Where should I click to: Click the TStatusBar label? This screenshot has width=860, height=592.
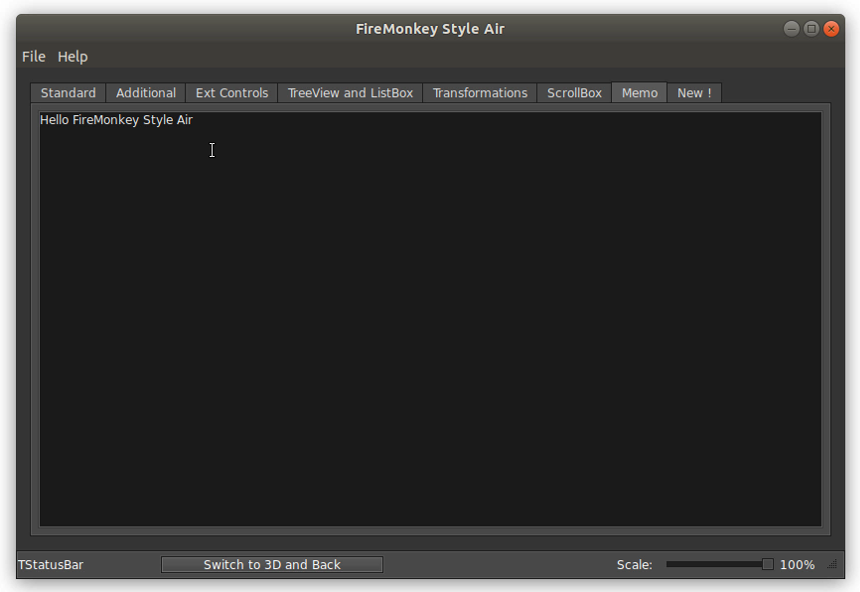[x=50, y=565]
